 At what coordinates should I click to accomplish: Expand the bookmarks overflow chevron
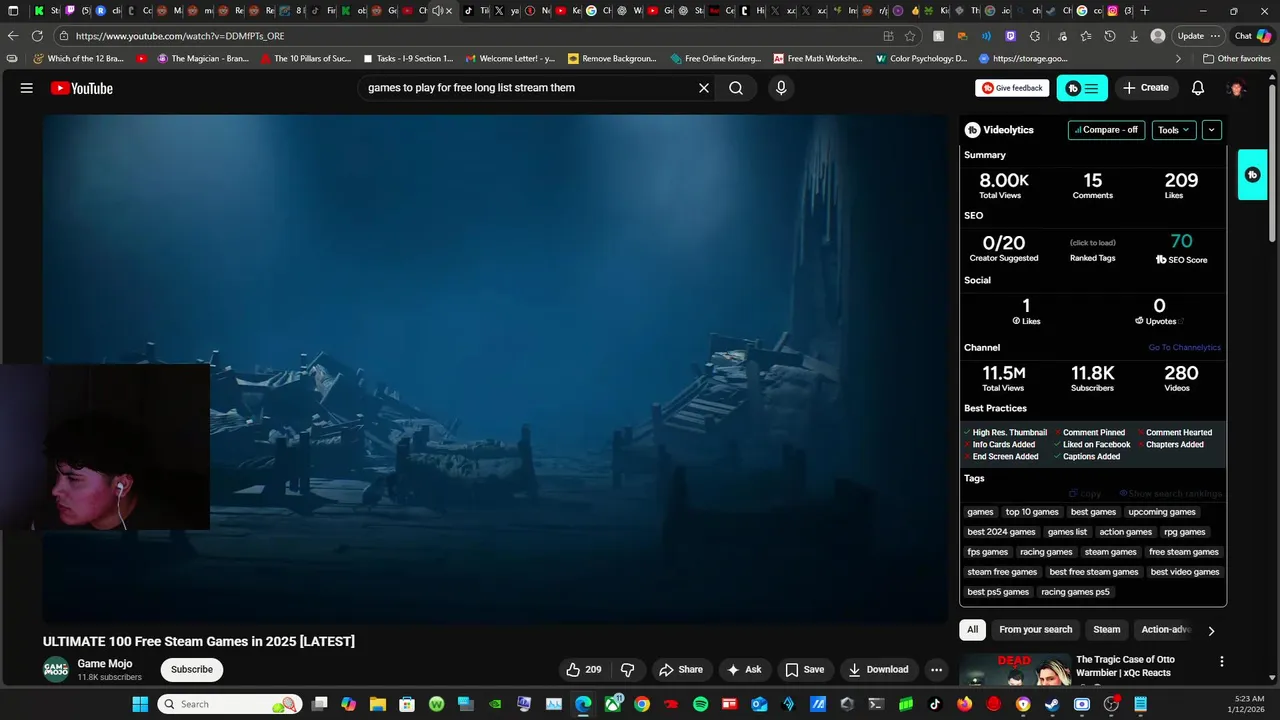click(1177, 59)
